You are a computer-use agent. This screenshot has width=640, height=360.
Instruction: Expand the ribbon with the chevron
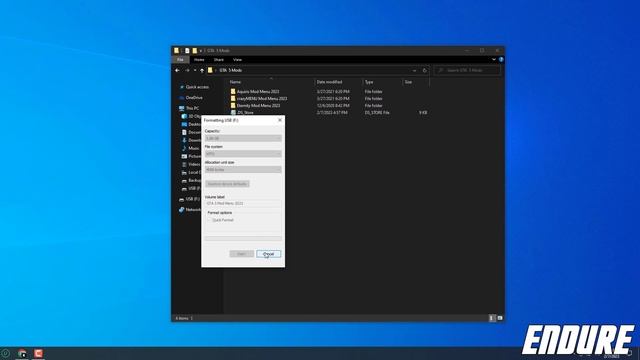494,60
